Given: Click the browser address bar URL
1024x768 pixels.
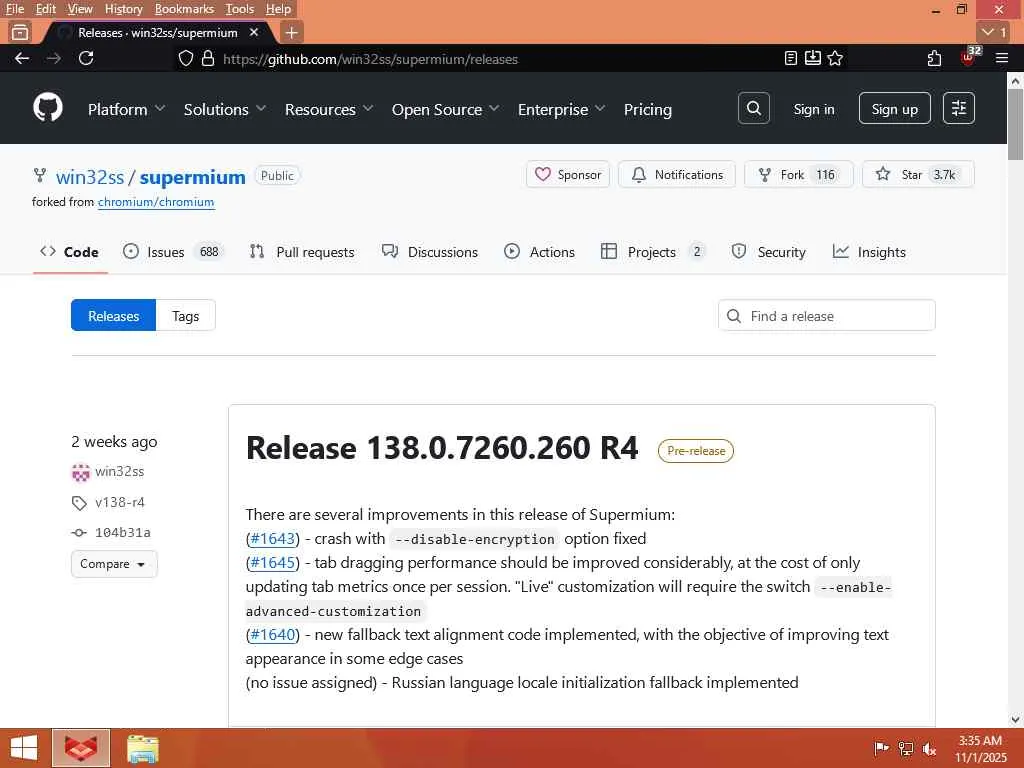Looking at the screenshot, I should click(370, 59).
